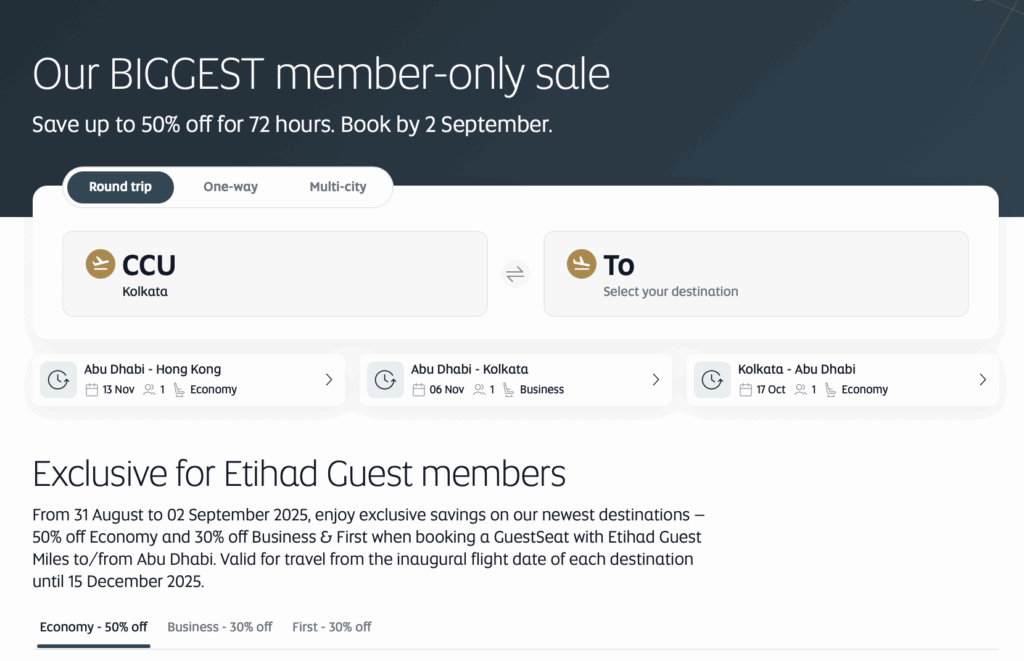The height and width of the screenshot is (661, 1024).
Task: Expand the Abu Dhabi - Hong Kong recent search
Action: pos(328,379)
